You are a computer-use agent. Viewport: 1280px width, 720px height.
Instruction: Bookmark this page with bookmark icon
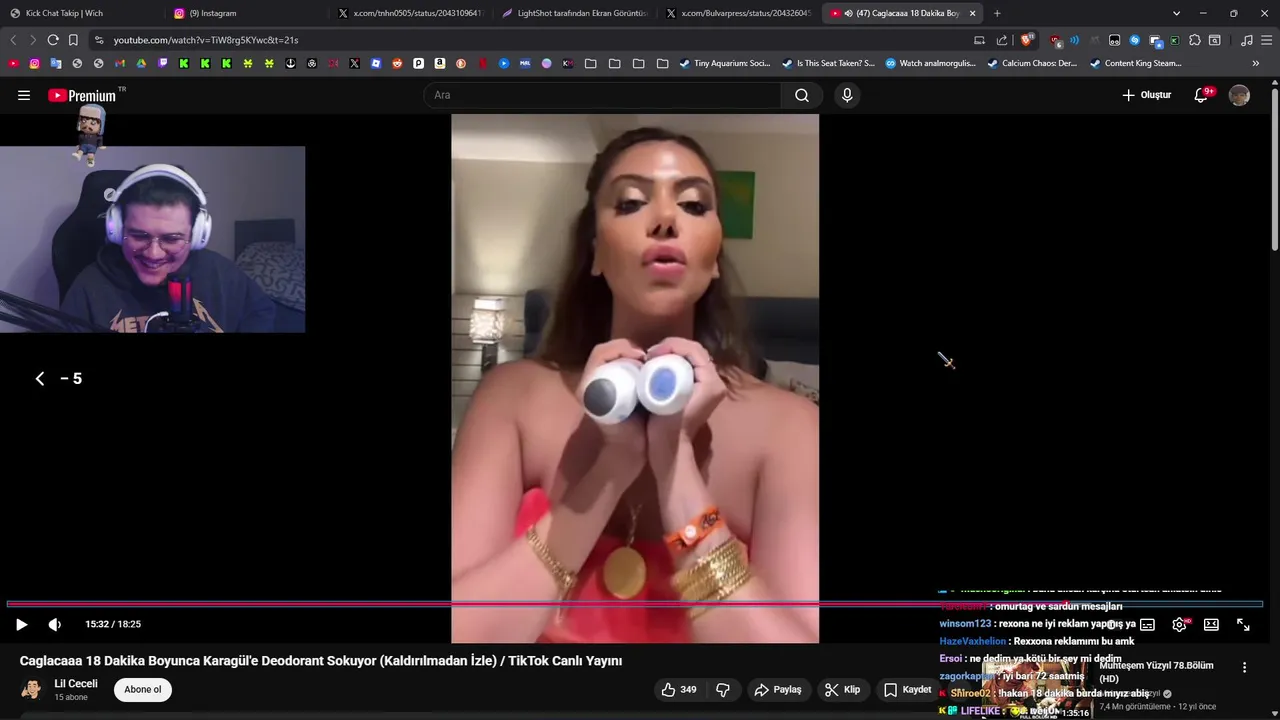pyautogui.click(x=73, y=40)
